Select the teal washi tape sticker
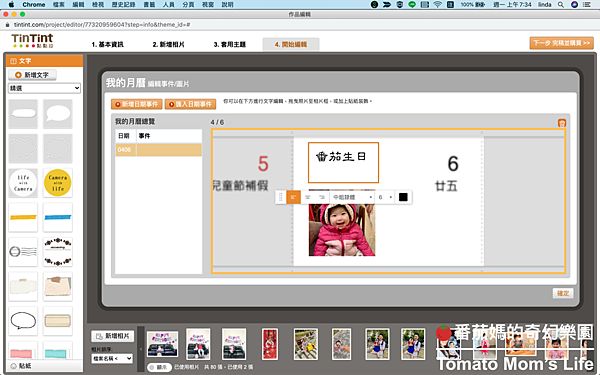The image size is (600, 375). pyautogui.click(x=58, y=350)
